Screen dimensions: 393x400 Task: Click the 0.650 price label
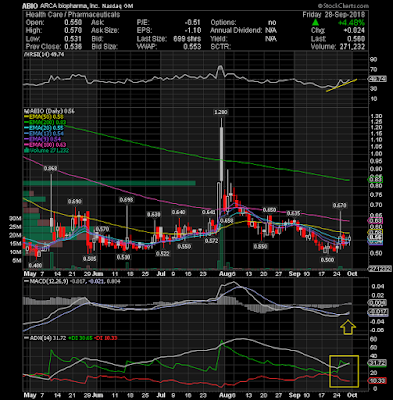(269, 210)
